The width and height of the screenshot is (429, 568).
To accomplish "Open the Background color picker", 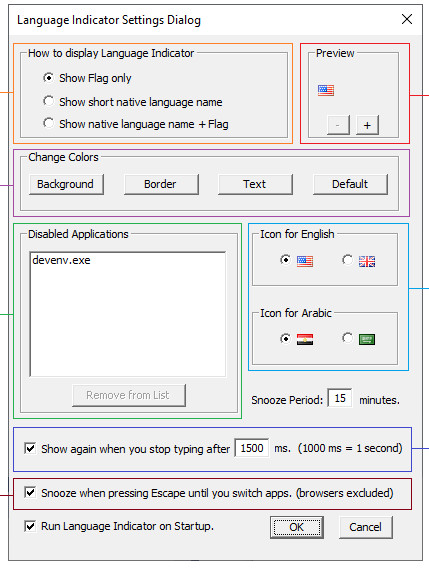I will [x=66, y=184].
